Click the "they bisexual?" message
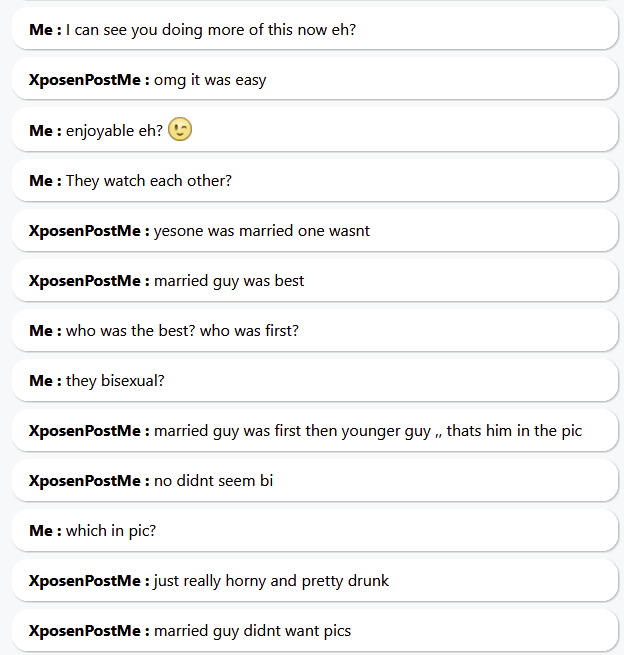 click(115, 381)
